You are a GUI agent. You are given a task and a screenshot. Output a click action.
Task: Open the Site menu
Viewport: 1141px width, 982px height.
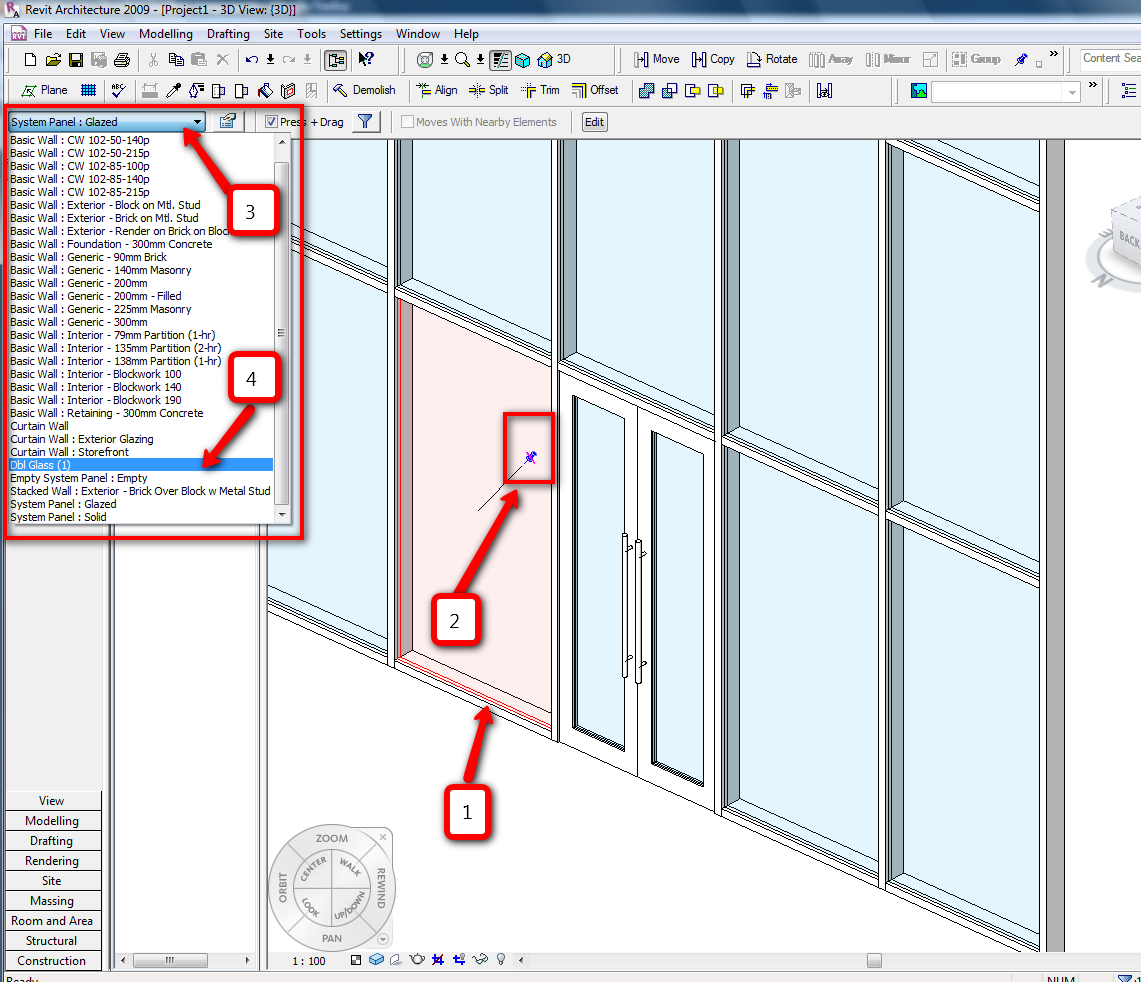coord(274,33)
